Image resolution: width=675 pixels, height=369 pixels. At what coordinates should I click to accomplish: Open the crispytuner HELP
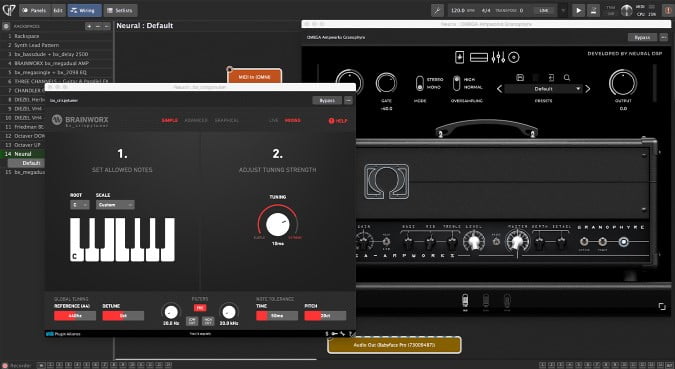coord(338,121)
